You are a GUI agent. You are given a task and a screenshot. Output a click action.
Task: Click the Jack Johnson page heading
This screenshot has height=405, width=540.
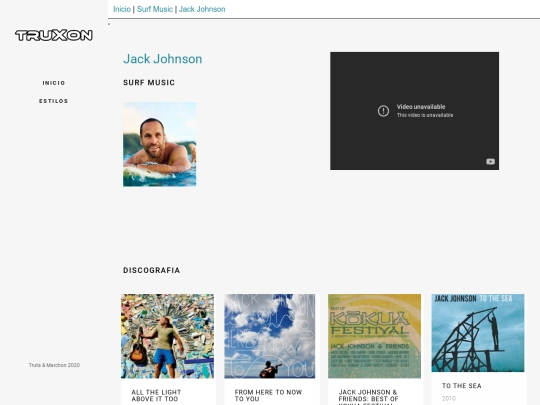coord(163,59)
